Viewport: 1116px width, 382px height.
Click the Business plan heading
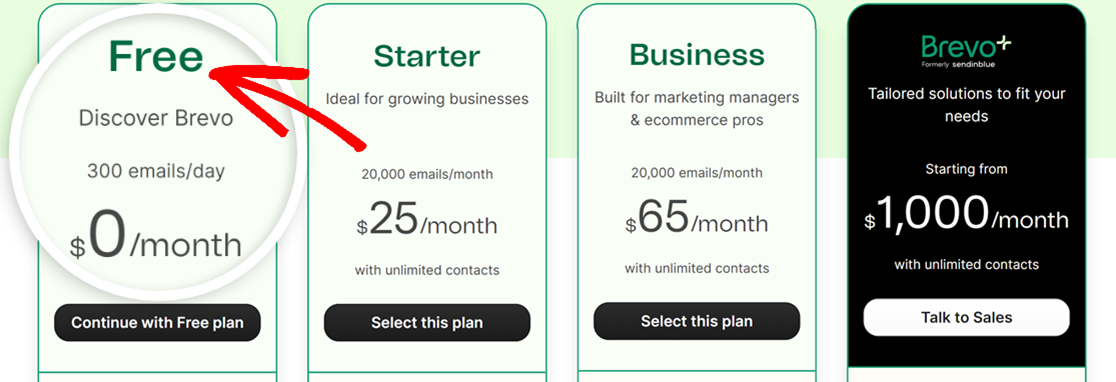[x=697, y=55]
